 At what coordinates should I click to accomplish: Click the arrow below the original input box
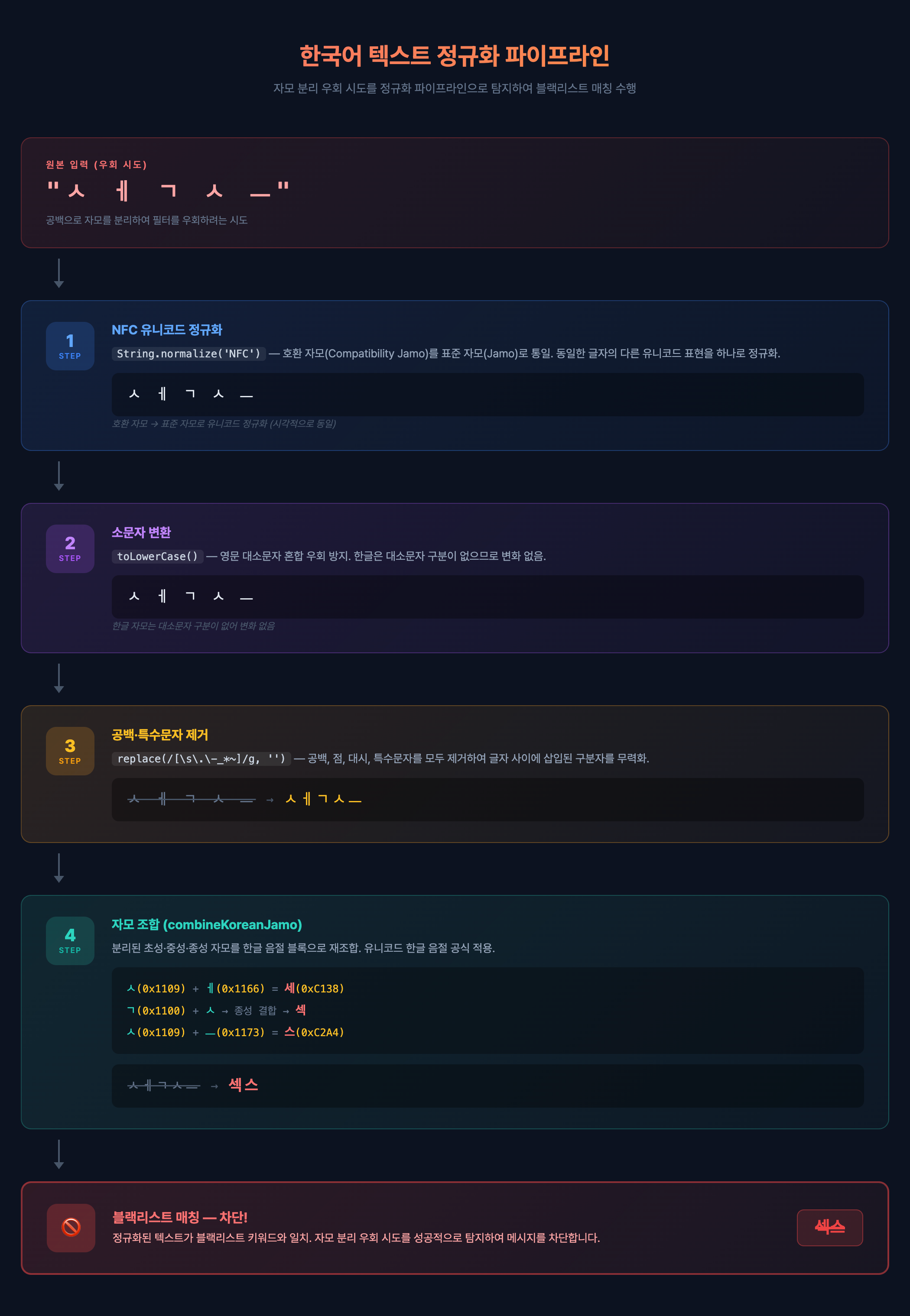(59, 273)
